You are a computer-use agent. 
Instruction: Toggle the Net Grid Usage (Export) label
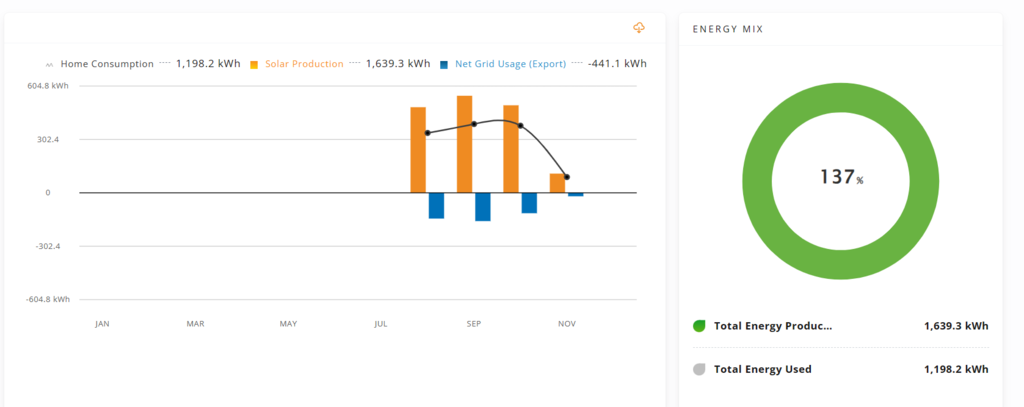[510, 63]
